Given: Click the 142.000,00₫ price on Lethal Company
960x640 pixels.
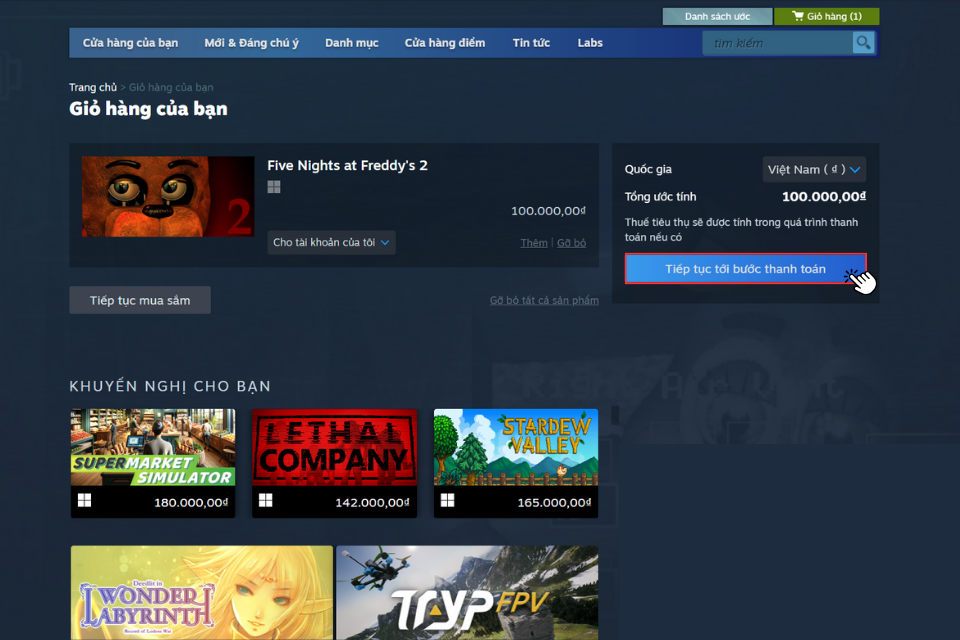Looking at the screenshot, I should [x=372, y=503].
